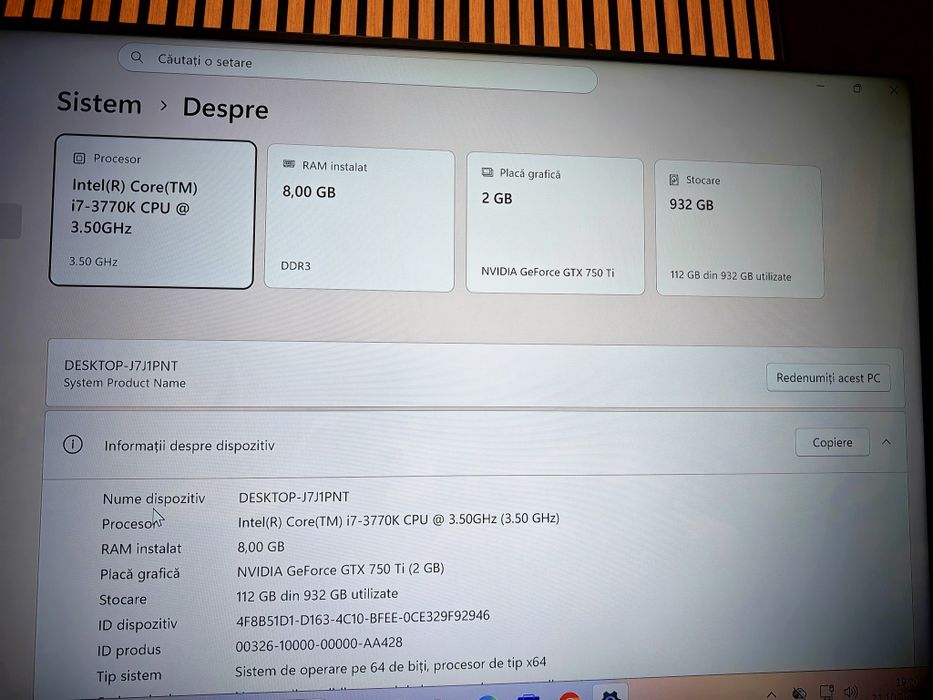Click the Despre breadcrumb title
Screen dimensions: 933x700
click(226, 109)
